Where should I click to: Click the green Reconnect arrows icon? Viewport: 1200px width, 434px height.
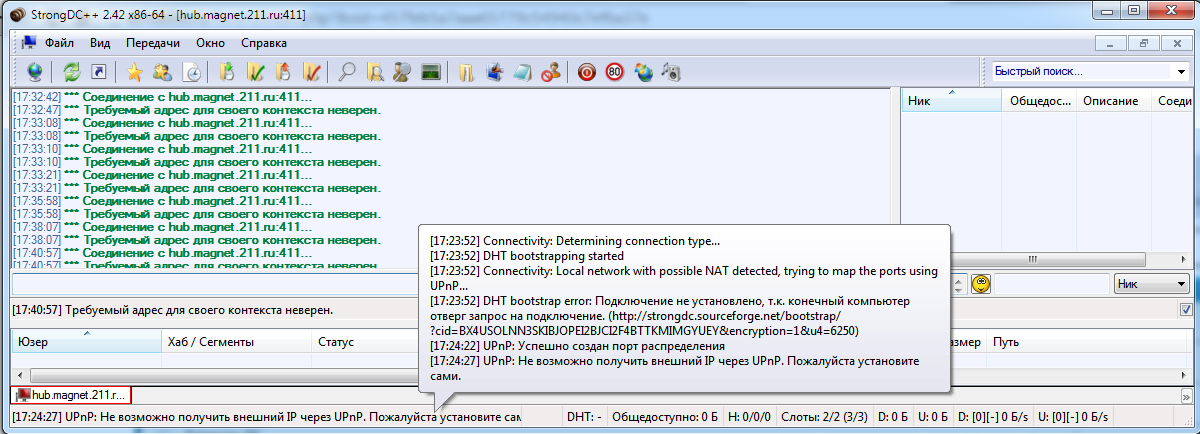(x=72, y=72)
